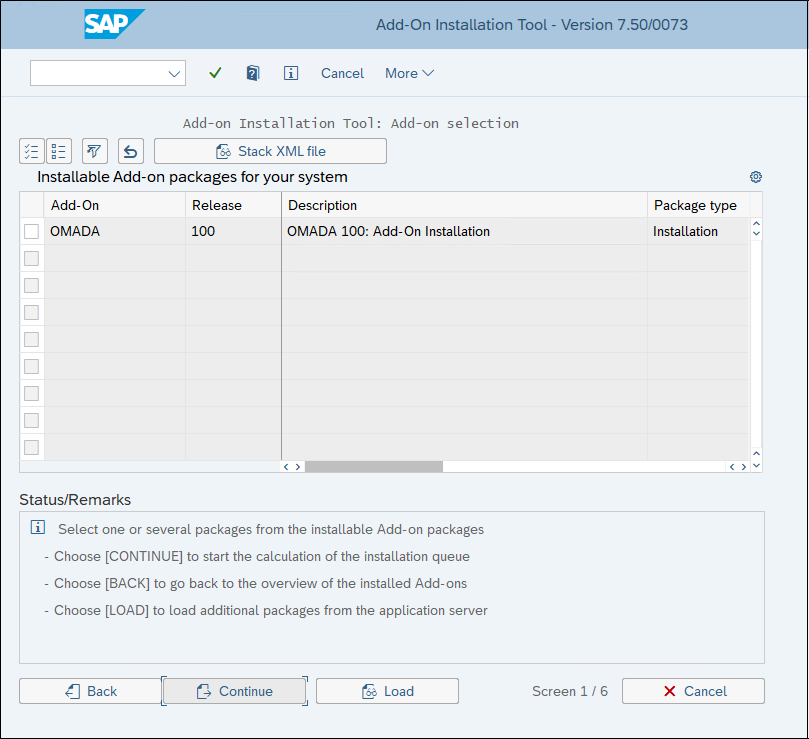Click info icon in Status/Remarks box
The width and height of the screenshot is (809, 739).
point(38,527)
